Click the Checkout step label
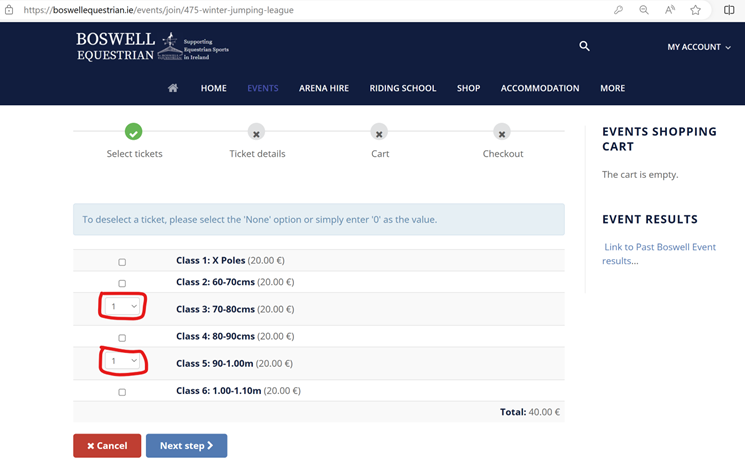The image size is (745, 469). (x=503, y=153)
